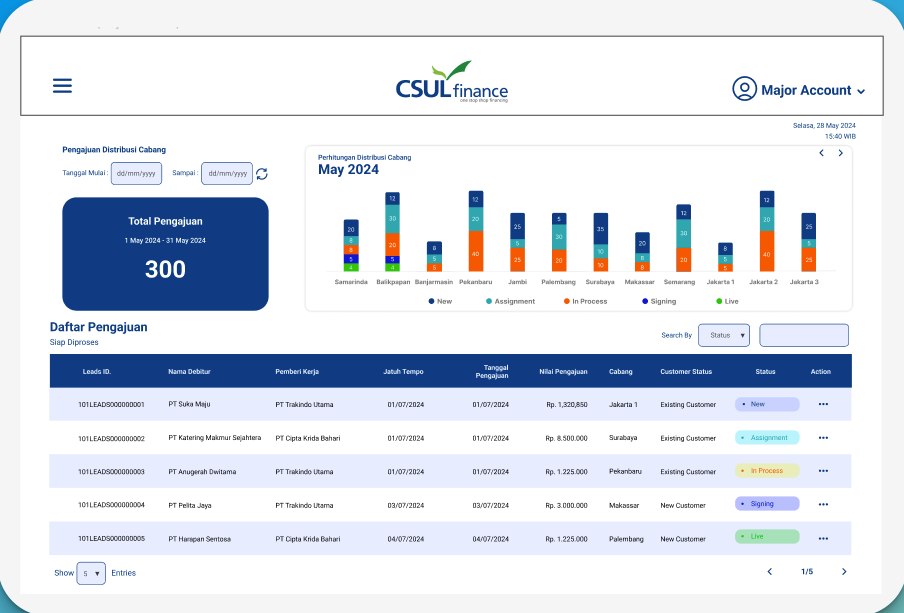The width and height of the screenshot is (904, 613).
Task: Click the Siap Diproses subtitle
Action: [x=74, y=342]
